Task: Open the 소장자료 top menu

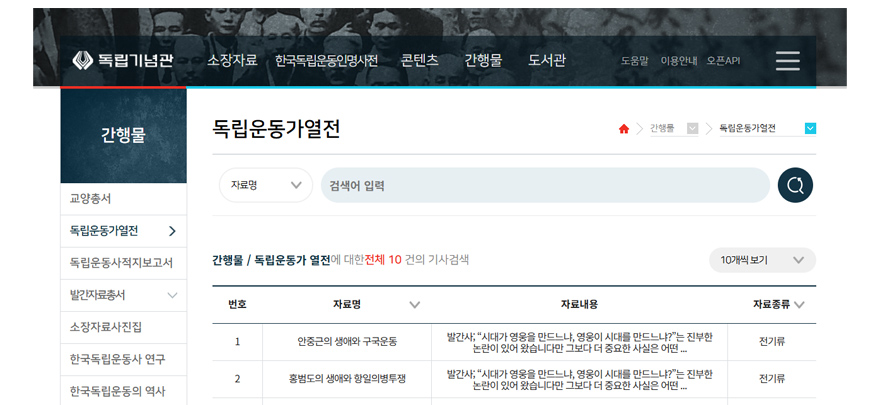Action: pos(232,61)
